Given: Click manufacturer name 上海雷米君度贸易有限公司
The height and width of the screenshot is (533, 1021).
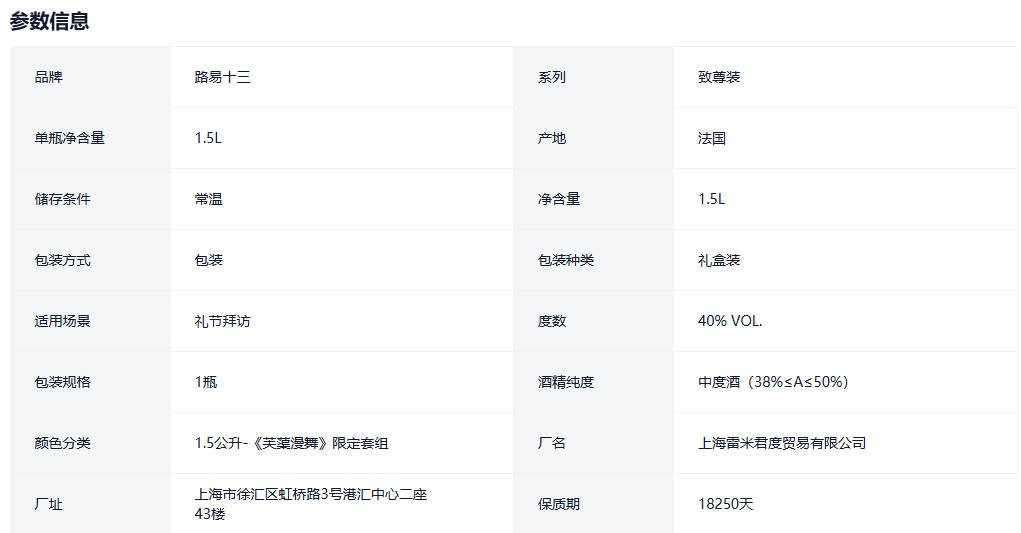Looking at the screenshot, I should (x=782, y=443).
